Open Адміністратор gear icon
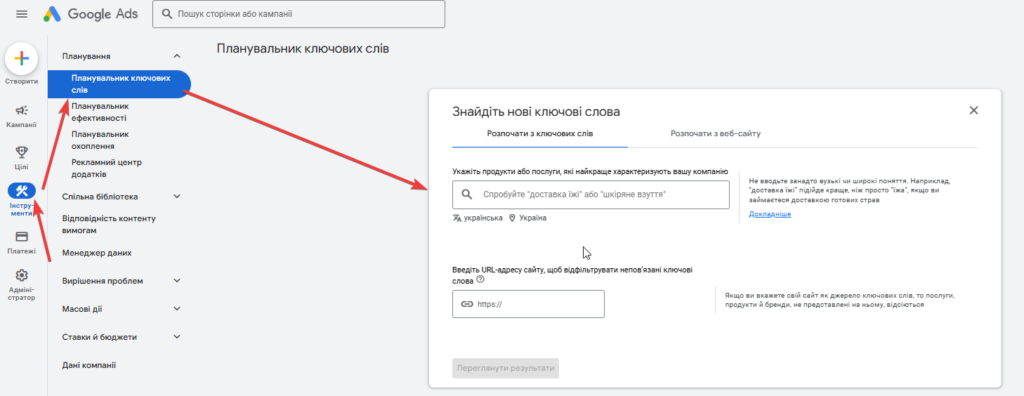The width and height of the screenshot is (1024, 396). click(x=22, y=275)
